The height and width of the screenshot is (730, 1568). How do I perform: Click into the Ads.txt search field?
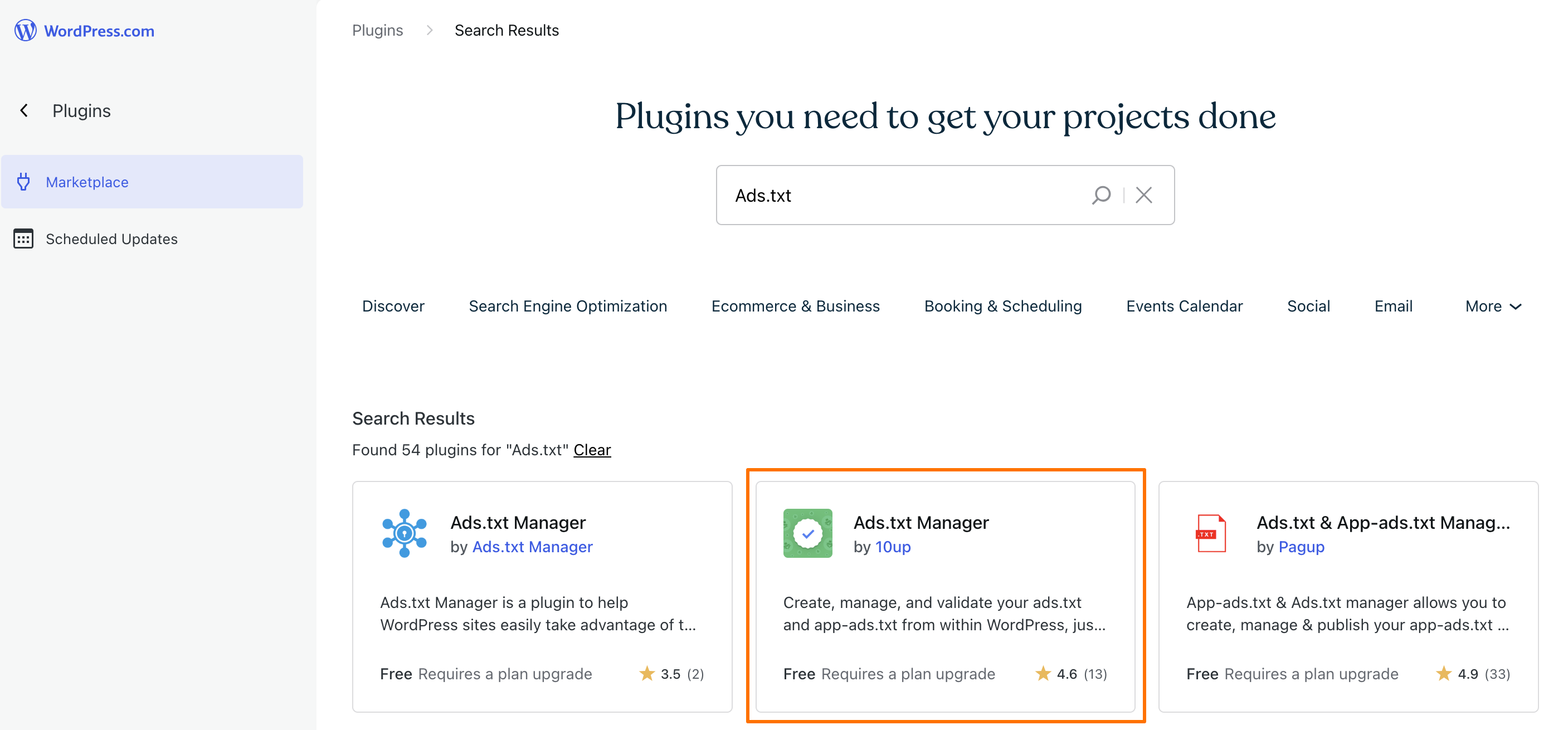(x=901, y=195)
